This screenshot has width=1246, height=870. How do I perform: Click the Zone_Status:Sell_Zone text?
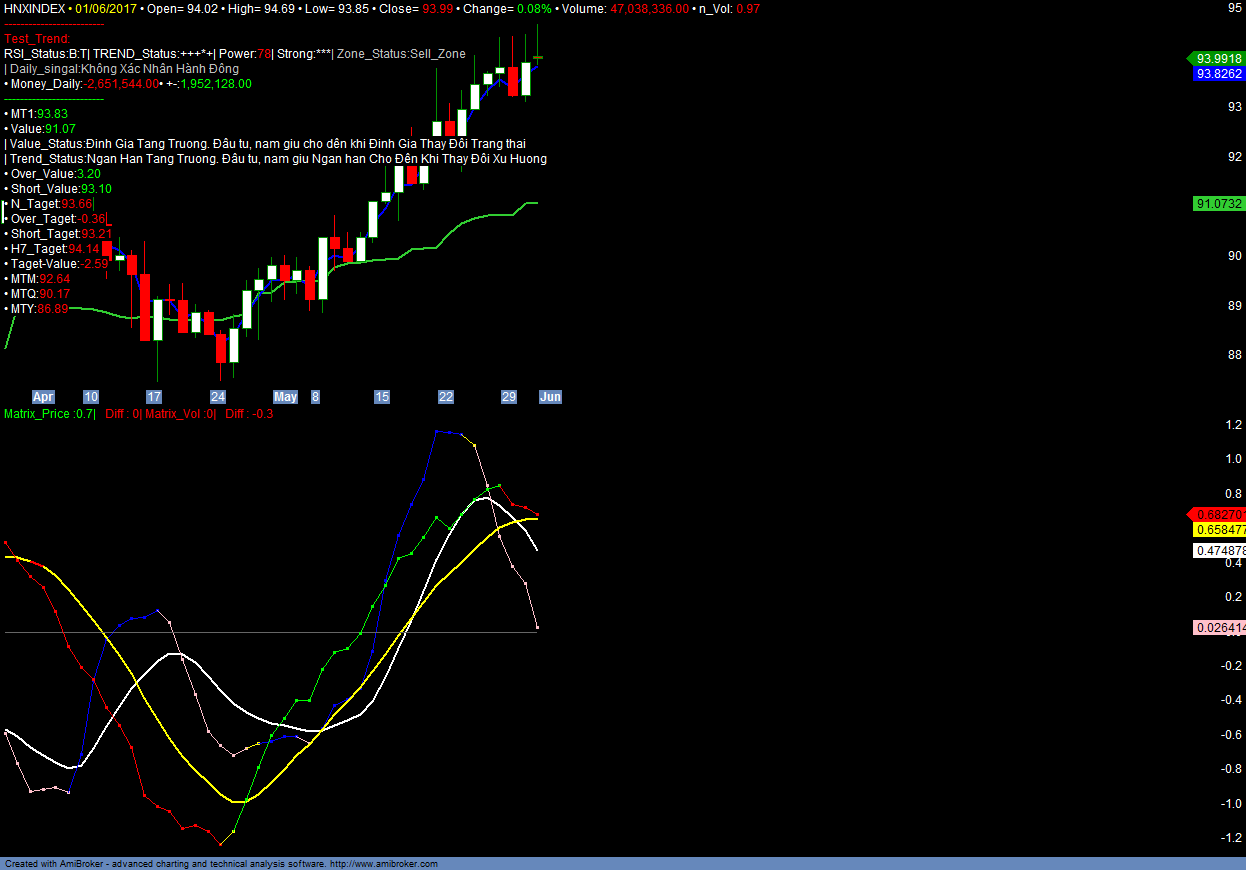401,54
